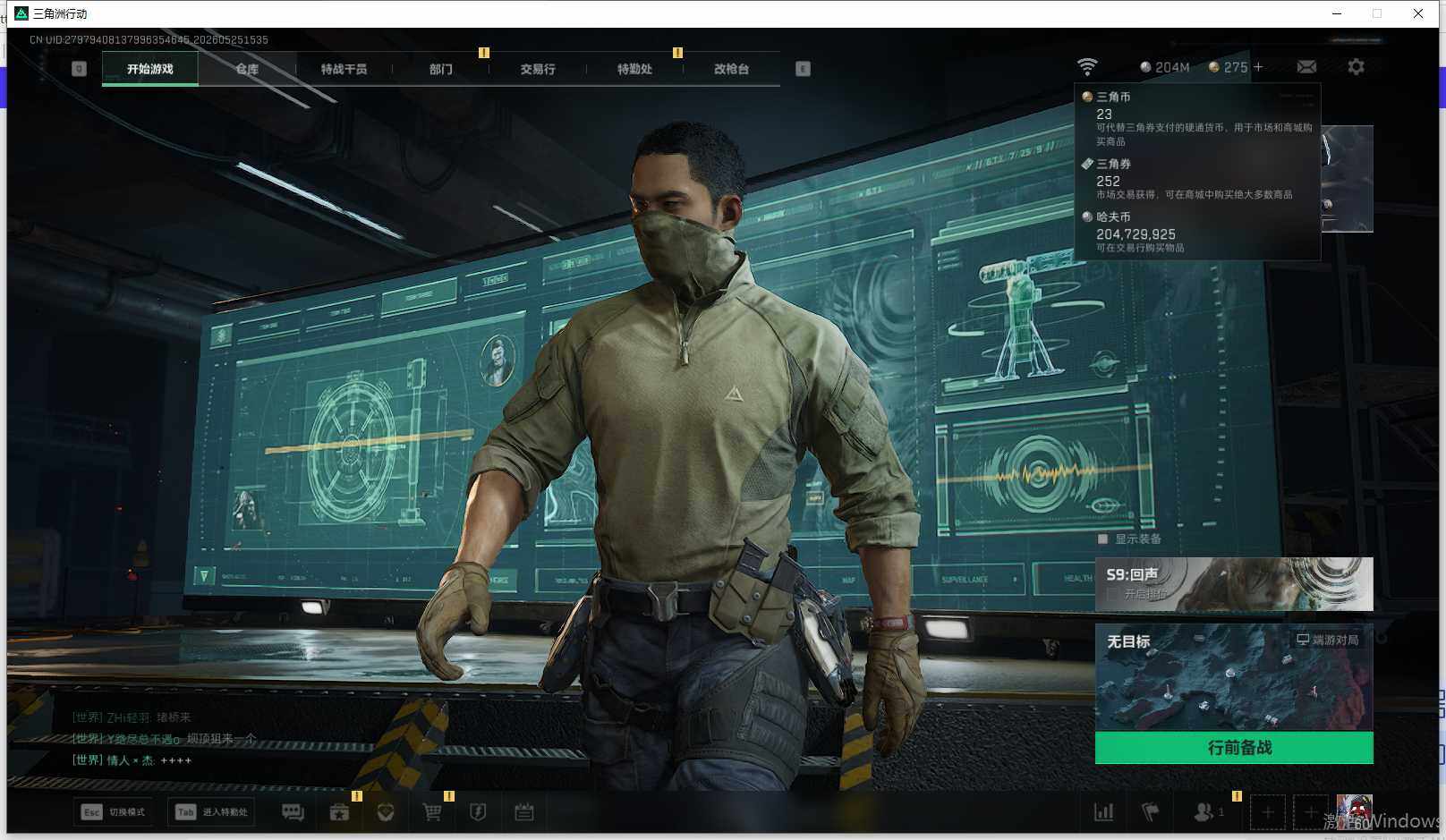The height and width of the screenshot is (840, 1446).
Task: Switch to the 部门 tab
Action: [x=440, y=69]
